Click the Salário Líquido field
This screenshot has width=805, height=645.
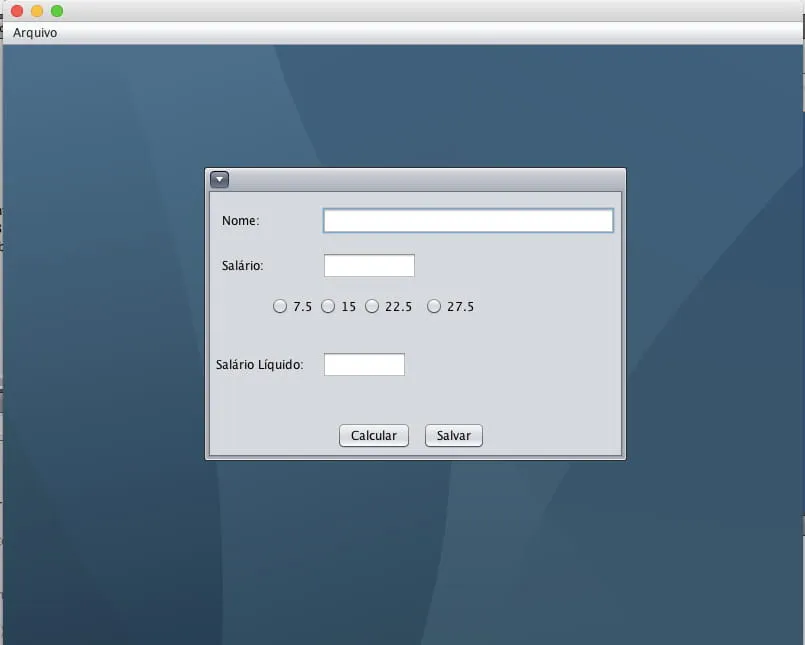(364, 364)
